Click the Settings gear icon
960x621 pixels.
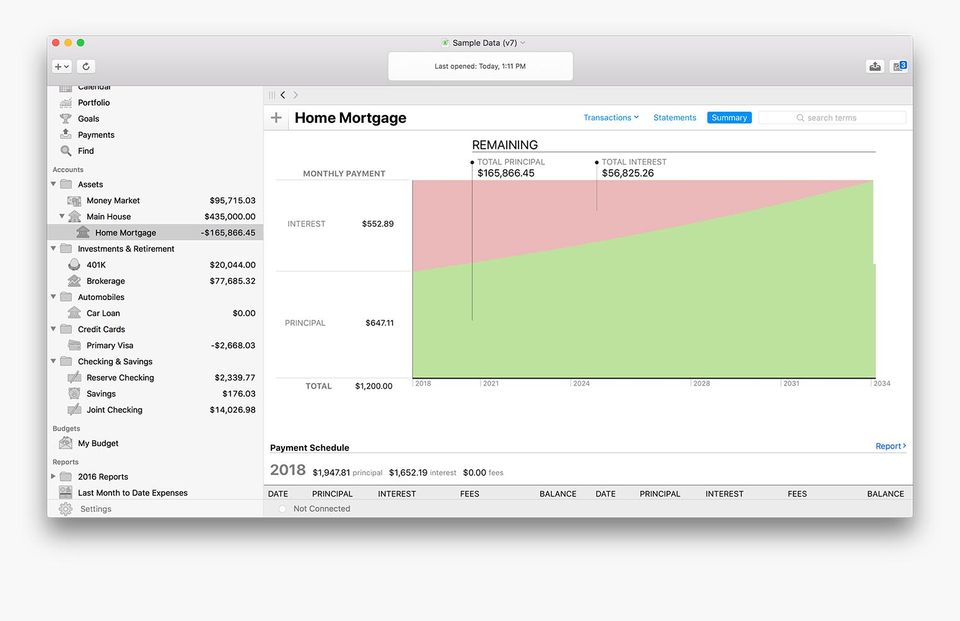pyautogui.click(x=66, y=509)
